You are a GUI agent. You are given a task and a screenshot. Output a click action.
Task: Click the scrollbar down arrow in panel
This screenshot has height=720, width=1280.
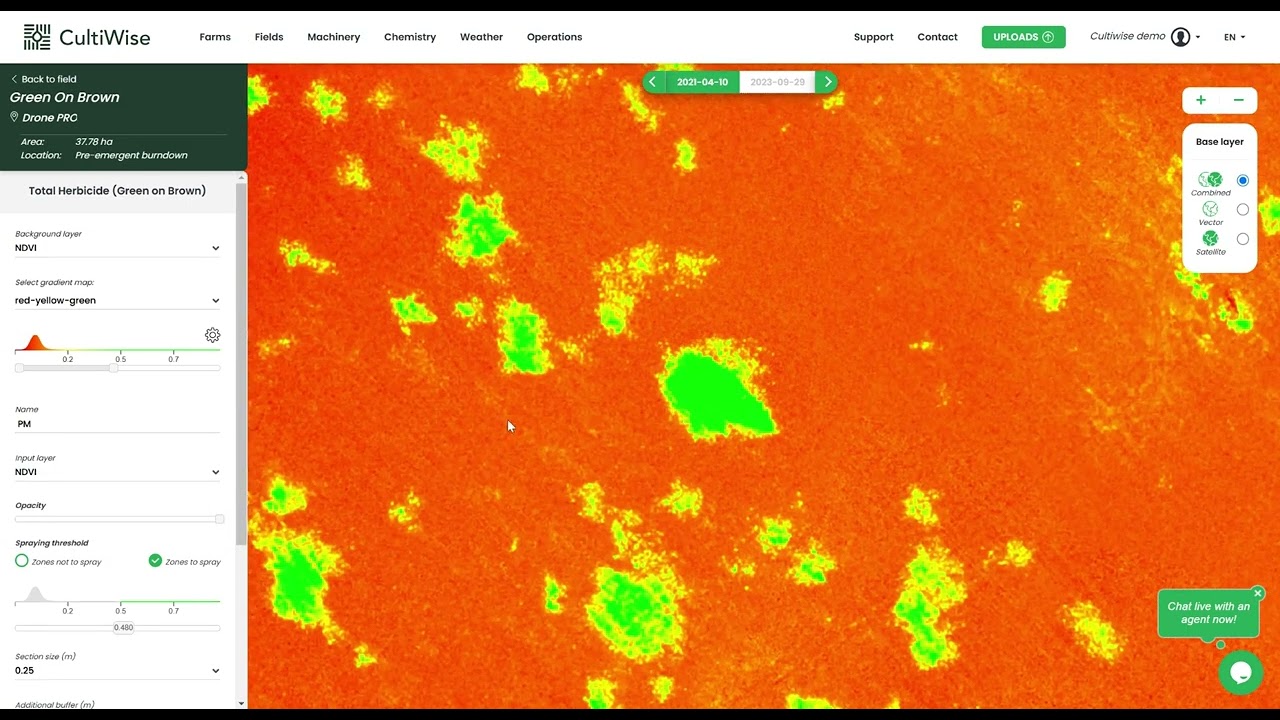click(241, 704)
